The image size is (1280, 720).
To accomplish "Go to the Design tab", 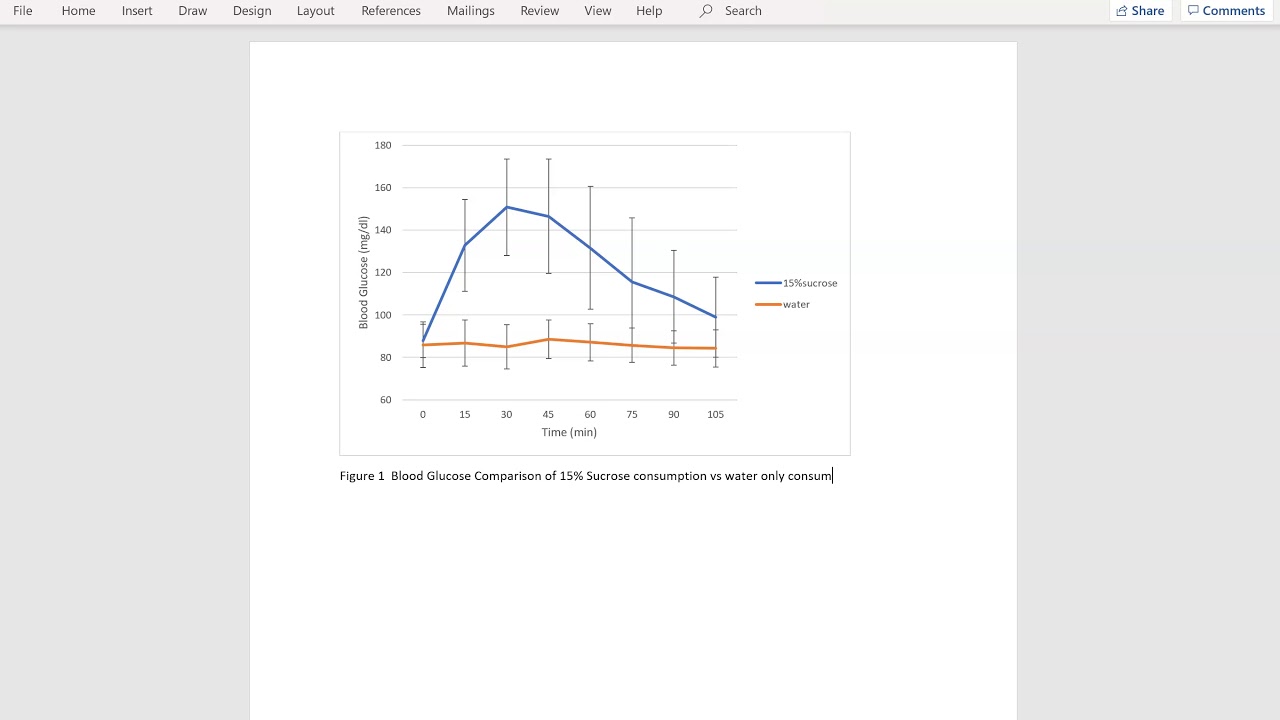I will tap(252, 11).
